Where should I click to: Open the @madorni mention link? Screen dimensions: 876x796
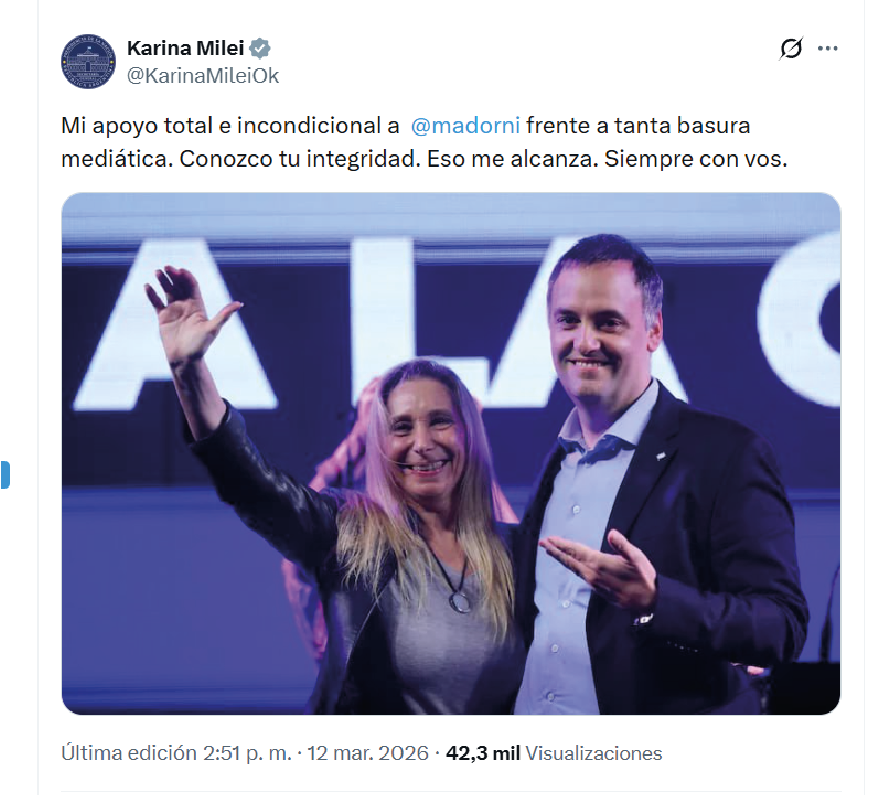pos(465,125)
